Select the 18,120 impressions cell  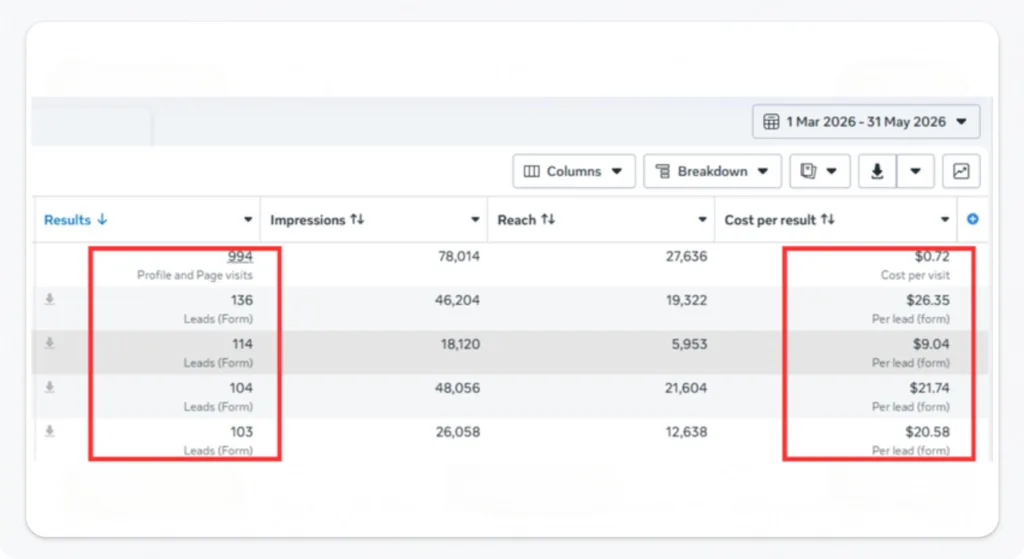(x=460, y=344)
